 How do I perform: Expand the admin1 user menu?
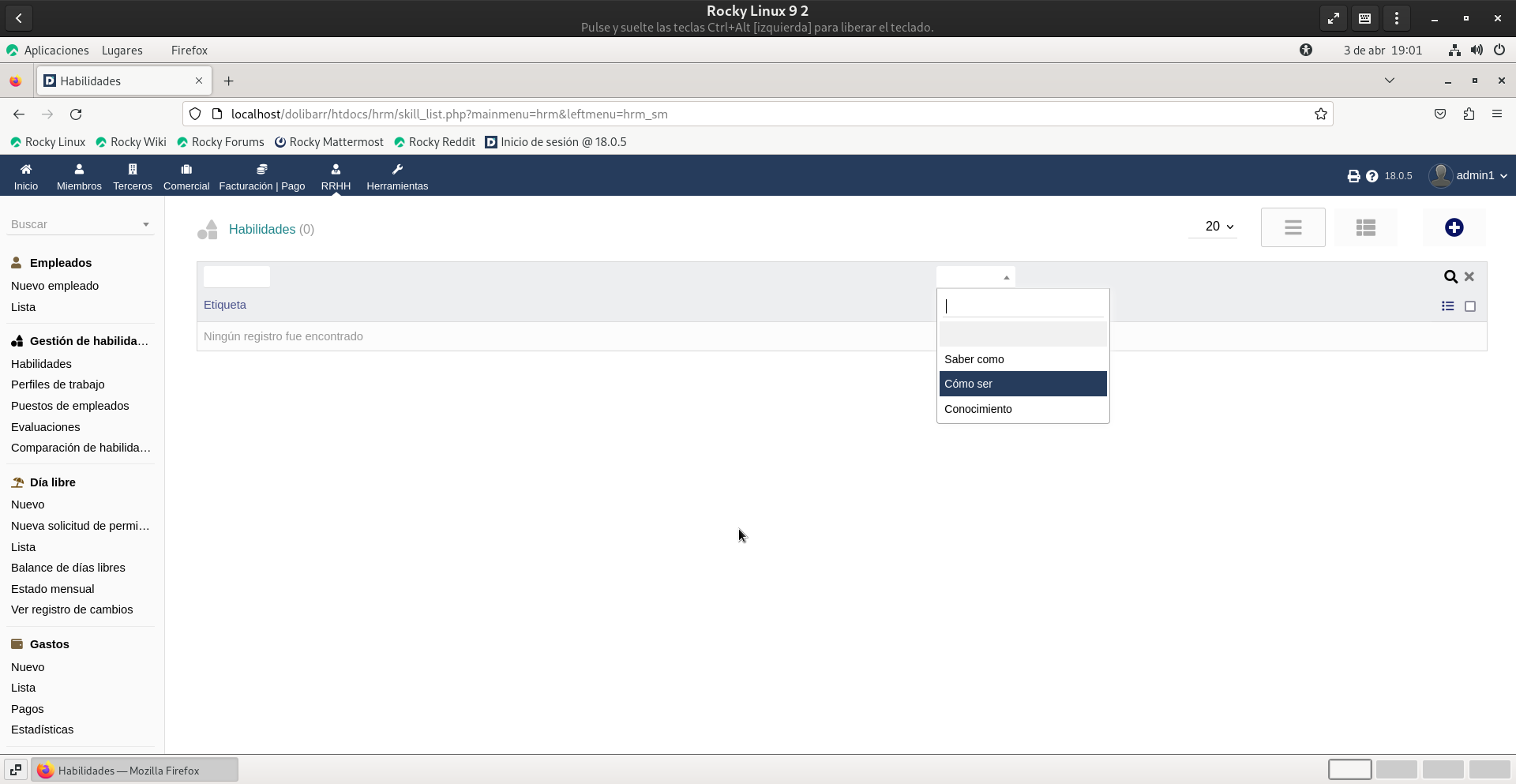coord(1469,175)
